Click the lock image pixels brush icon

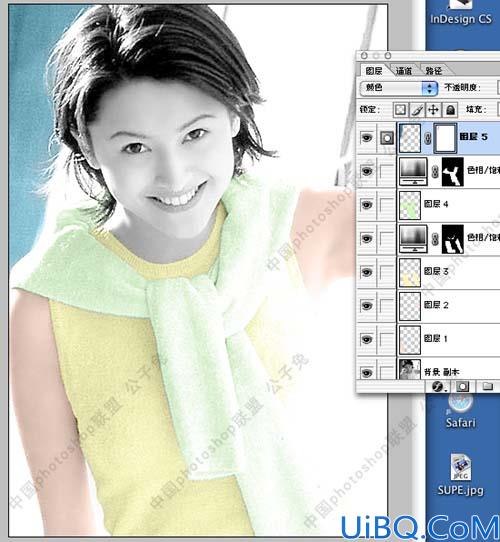(x=417, y=110)
